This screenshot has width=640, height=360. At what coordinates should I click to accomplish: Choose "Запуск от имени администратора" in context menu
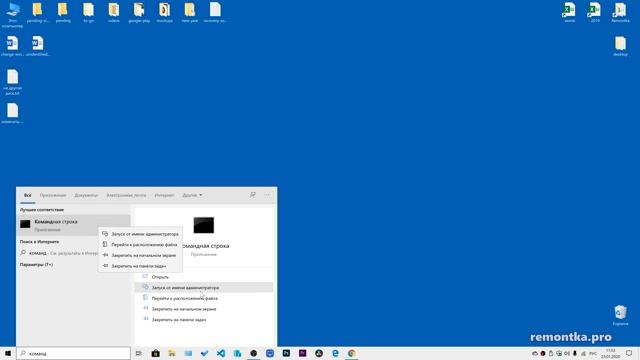140,234
